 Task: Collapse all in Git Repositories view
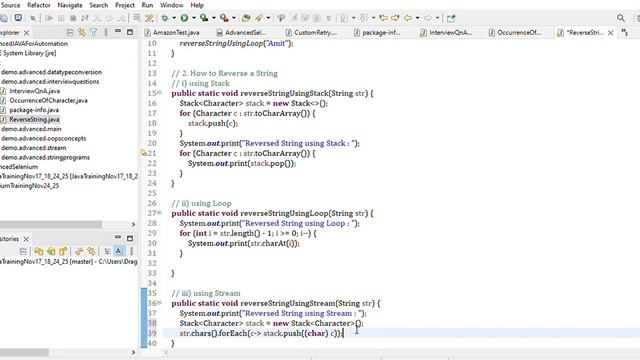23,251
